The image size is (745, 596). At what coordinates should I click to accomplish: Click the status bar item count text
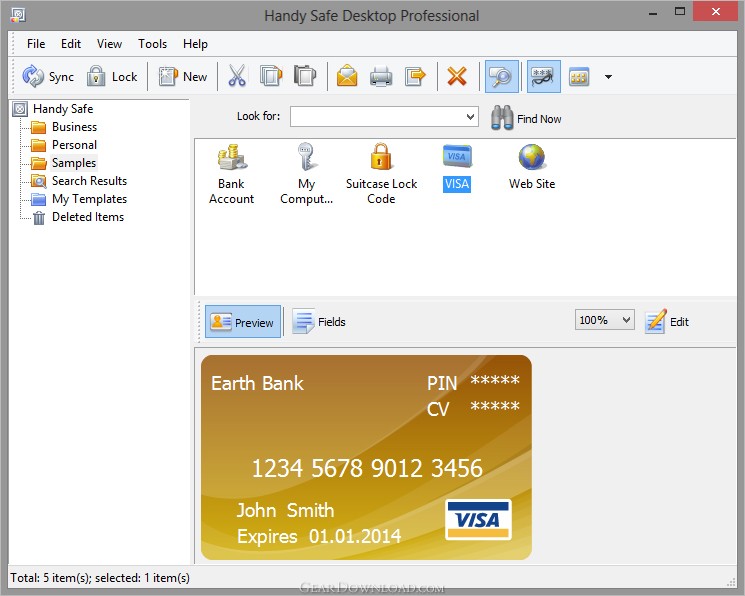100,578
